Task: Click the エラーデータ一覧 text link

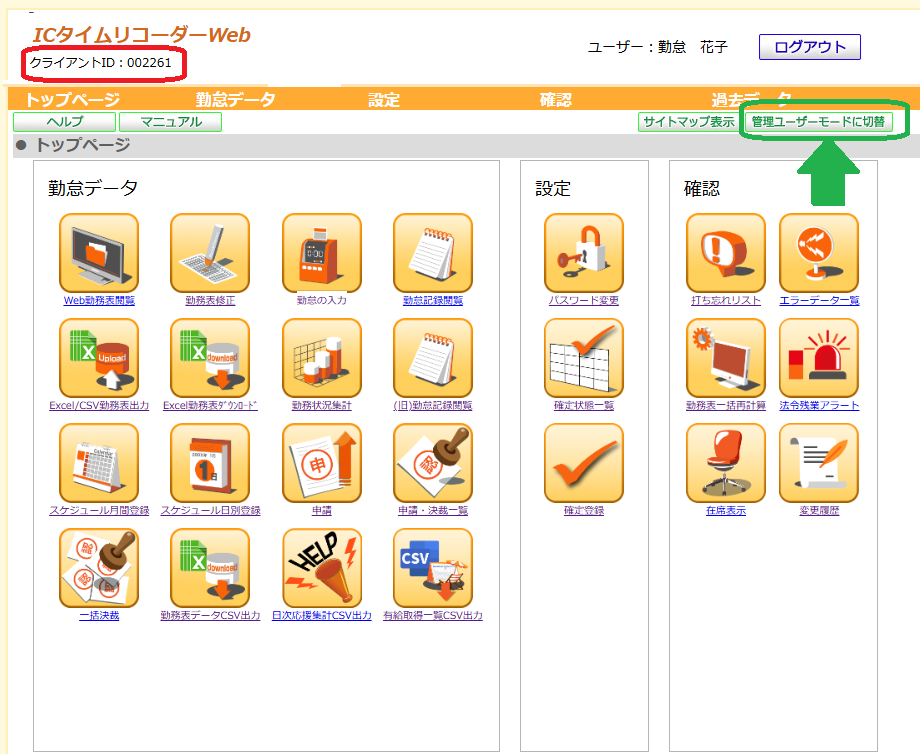Action: point(819,301)
